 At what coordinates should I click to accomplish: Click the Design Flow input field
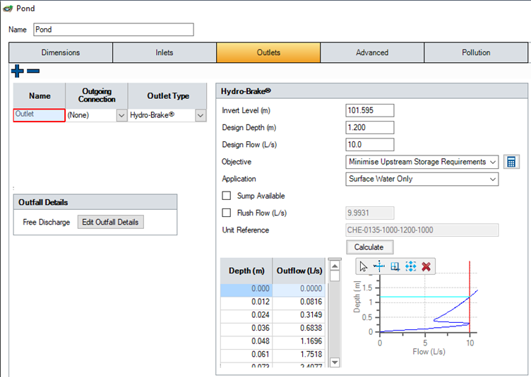(x=370, y=145)
